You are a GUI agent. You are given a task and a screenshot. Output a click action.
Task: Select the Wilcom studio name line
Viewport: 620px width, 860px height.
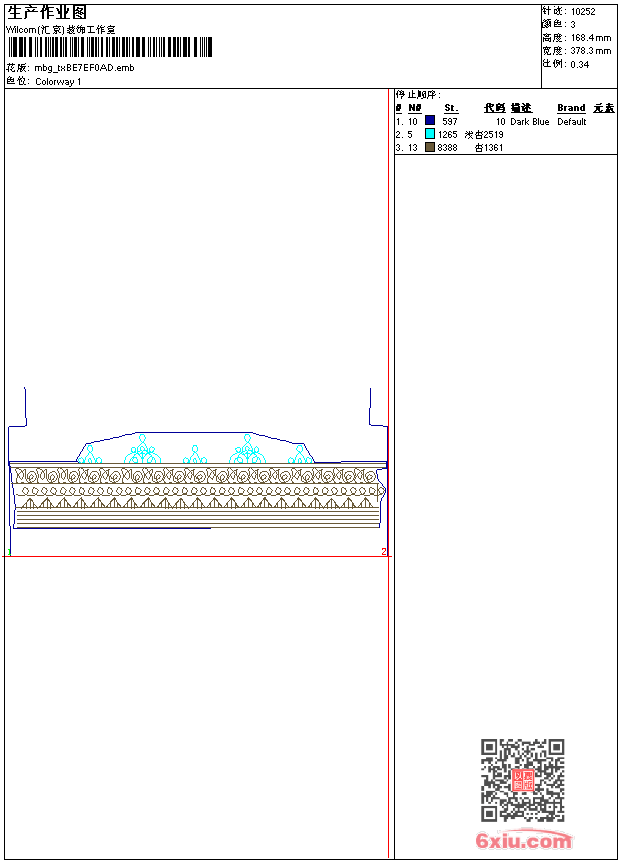tap(61, 30)
